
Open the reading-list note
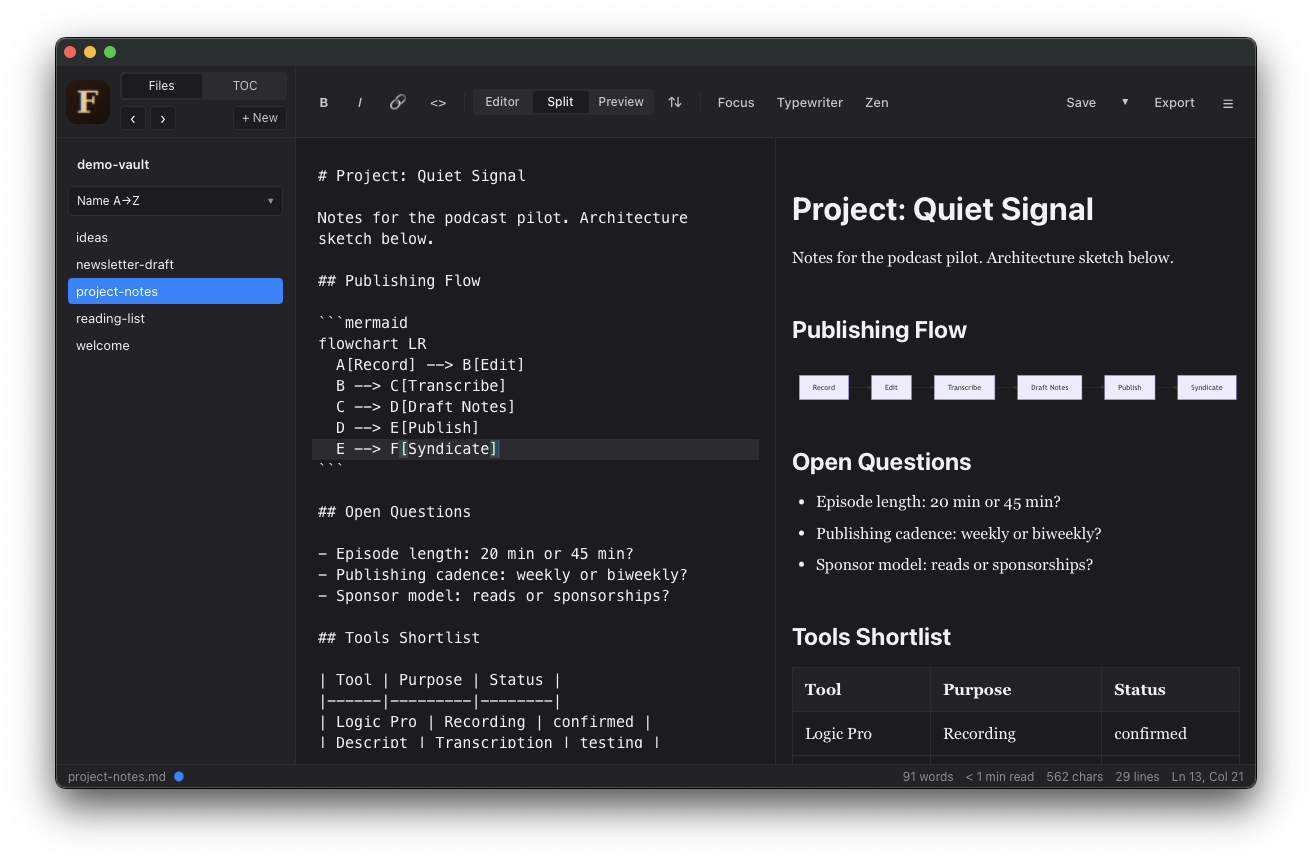point(175,318)
